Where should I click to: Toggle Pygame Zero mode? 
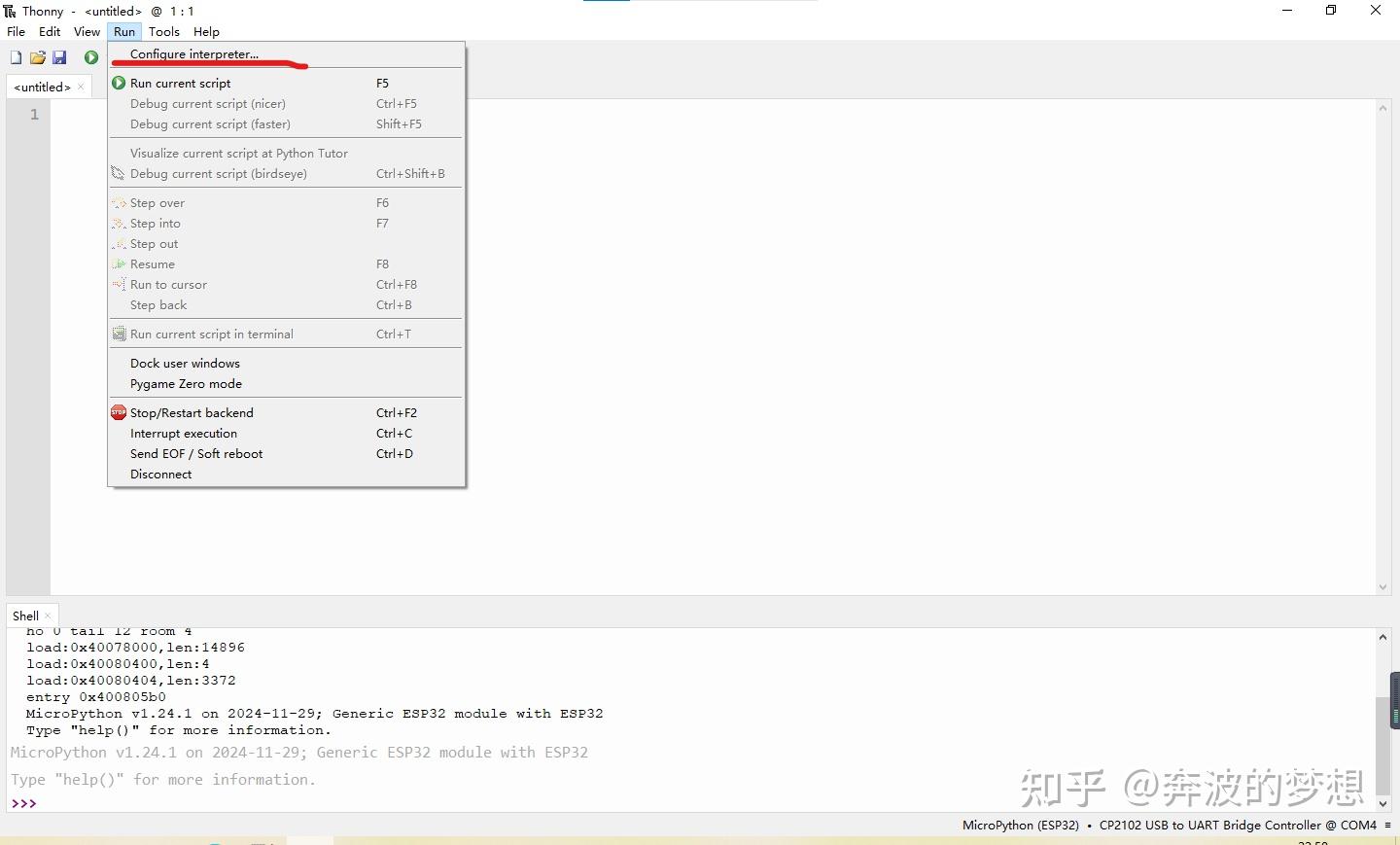[x=186, y=383]
